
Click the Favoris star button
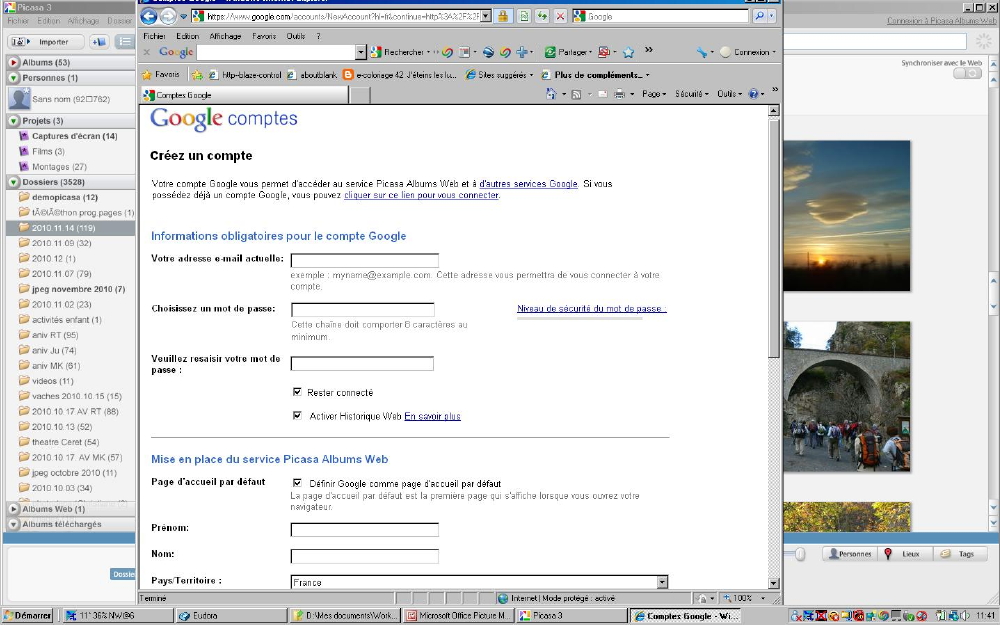click(161, 75)
